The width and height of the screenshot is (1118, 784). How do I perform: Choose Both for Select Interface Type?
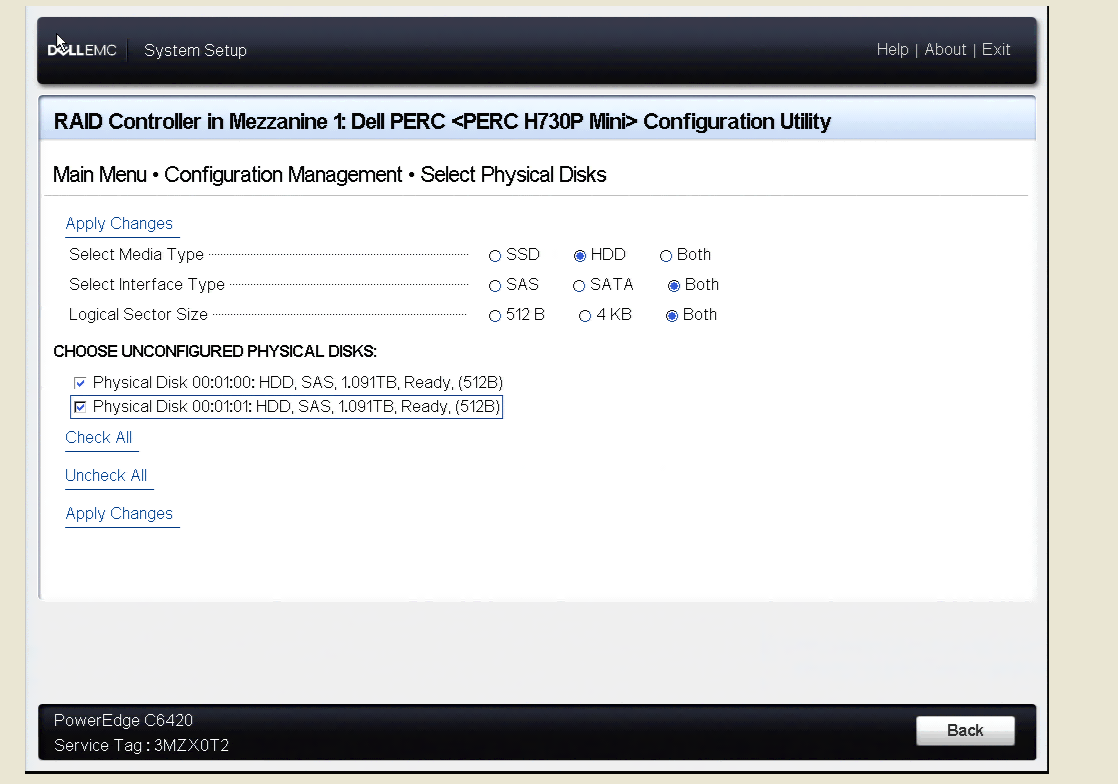(x=674, y=286)
